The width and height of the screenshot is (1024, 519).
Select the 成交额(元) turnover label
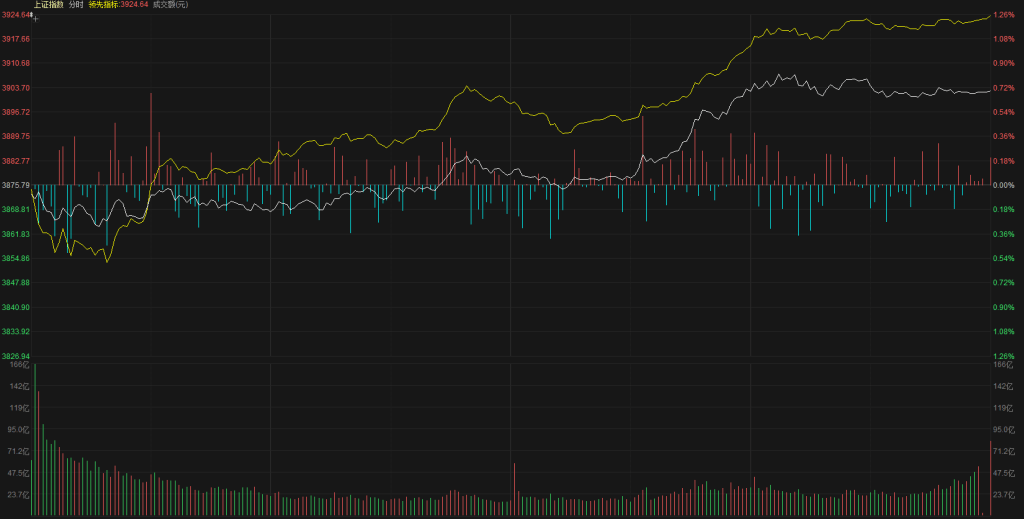(169, 5)
